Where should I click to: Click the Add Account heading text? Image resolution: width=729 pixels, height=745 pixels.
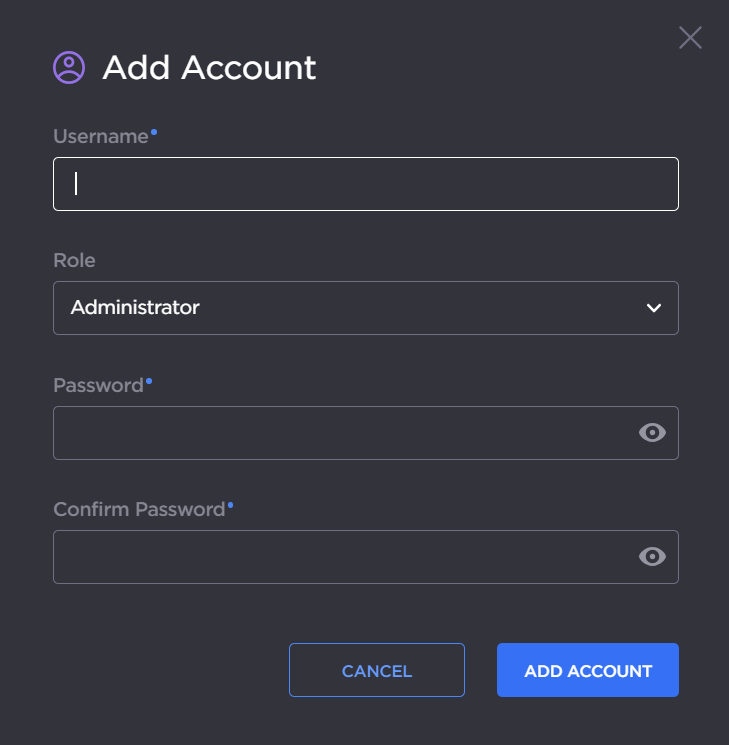[x=209, y=68]
